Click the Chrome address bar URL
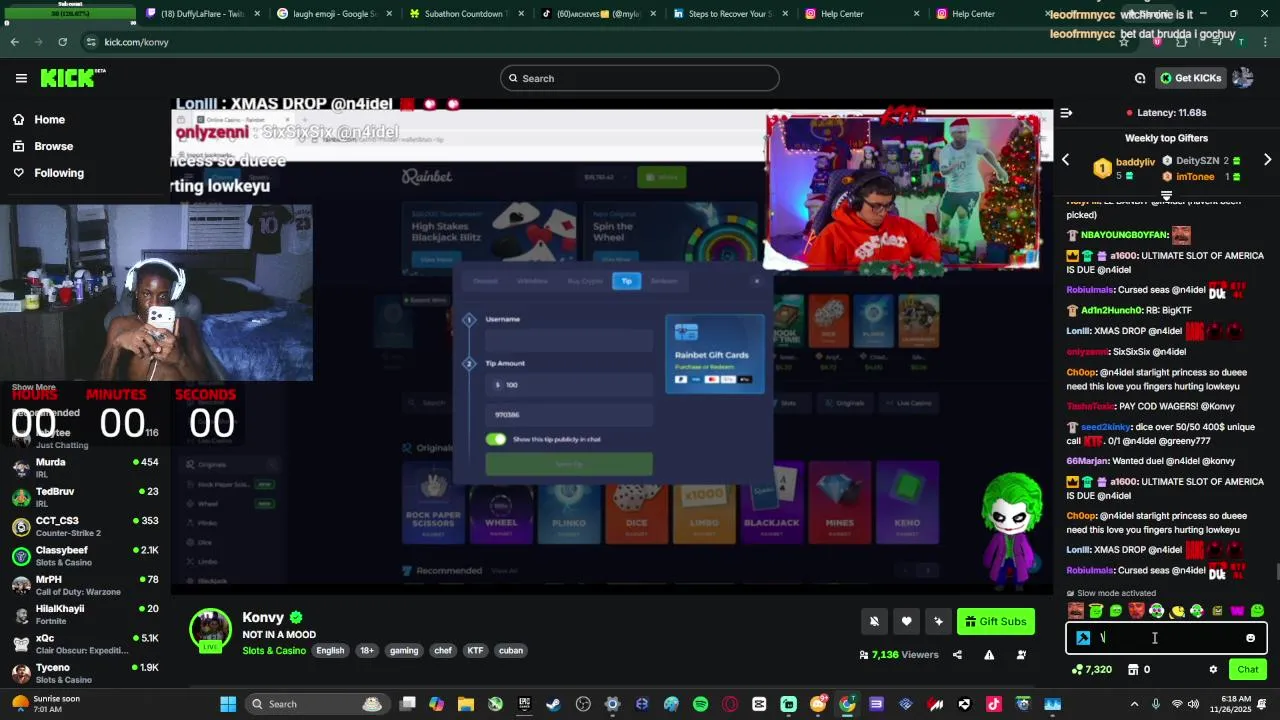 click(x=136, y=42)
